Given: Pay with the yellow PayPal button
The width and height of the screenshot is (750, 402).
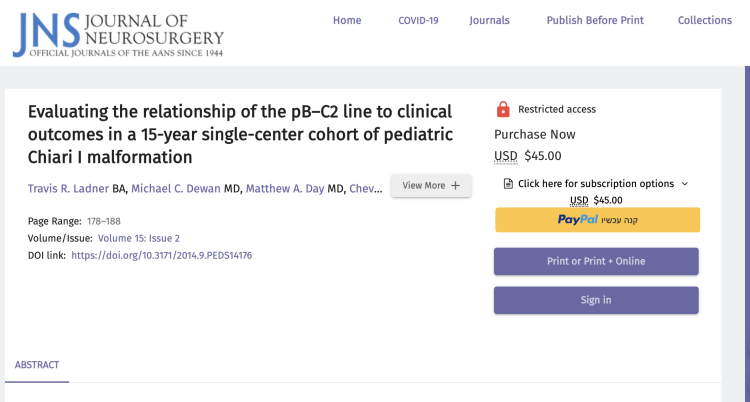Looking at the screenshot, I should pyautogui.click(x=597, y=220).
